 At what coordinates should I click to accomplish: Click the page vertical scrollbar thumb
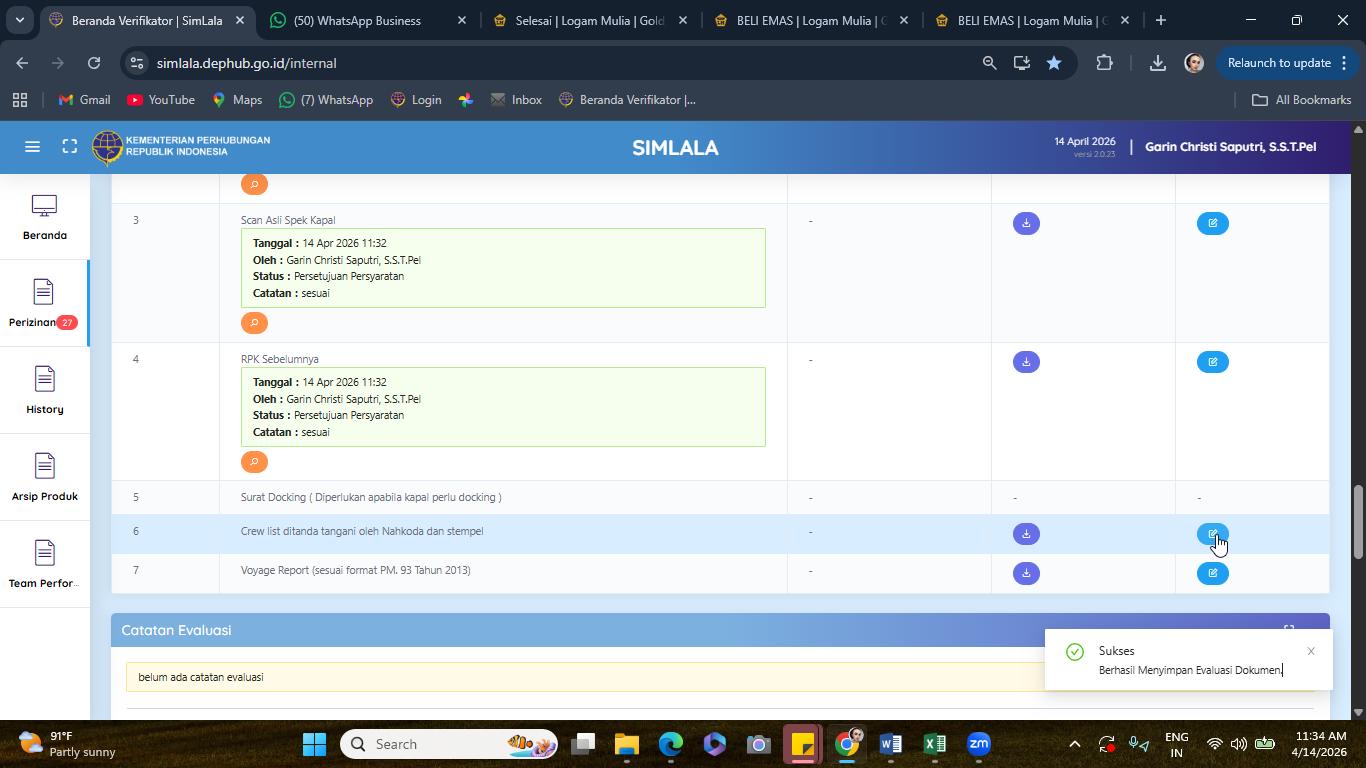(x=1358, y=522)
